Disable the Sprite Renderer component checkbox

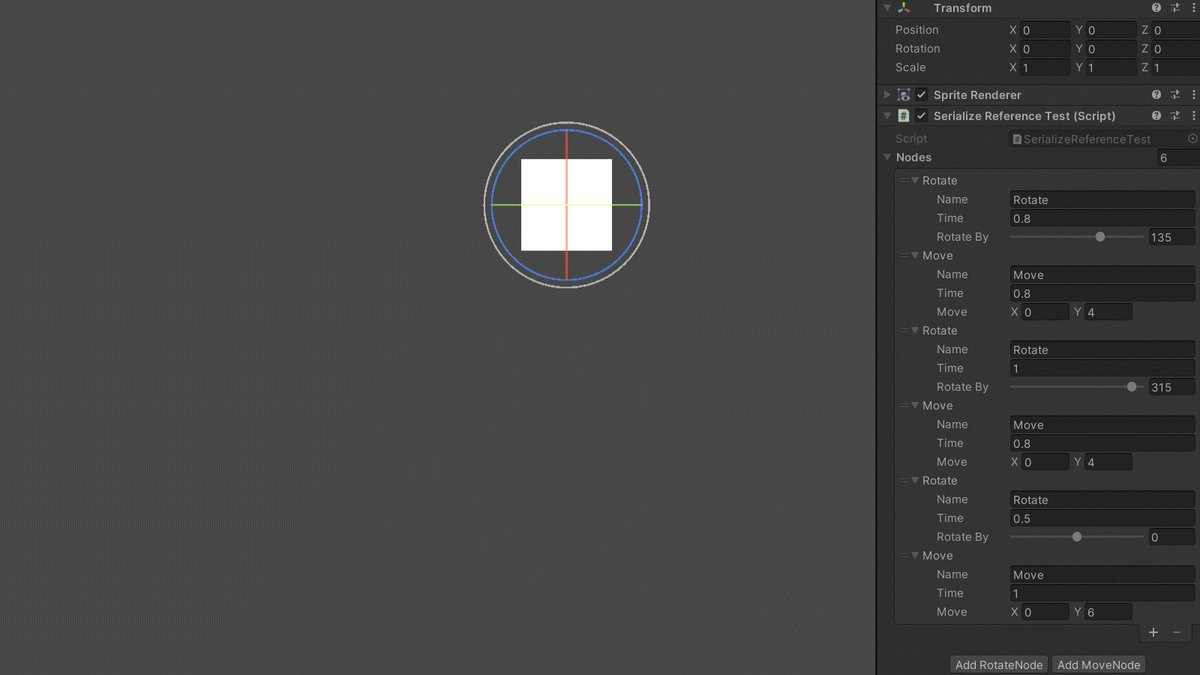[922, 95]
